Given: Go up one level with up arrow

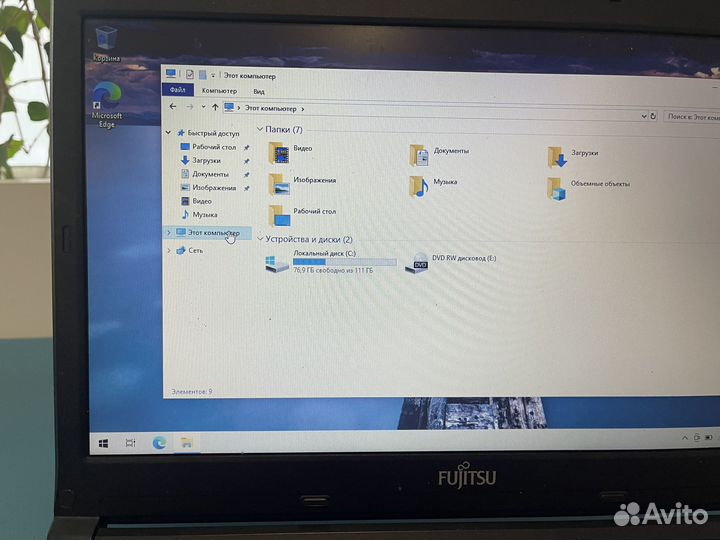Looking at the screenshot, I should pos(215,107).
